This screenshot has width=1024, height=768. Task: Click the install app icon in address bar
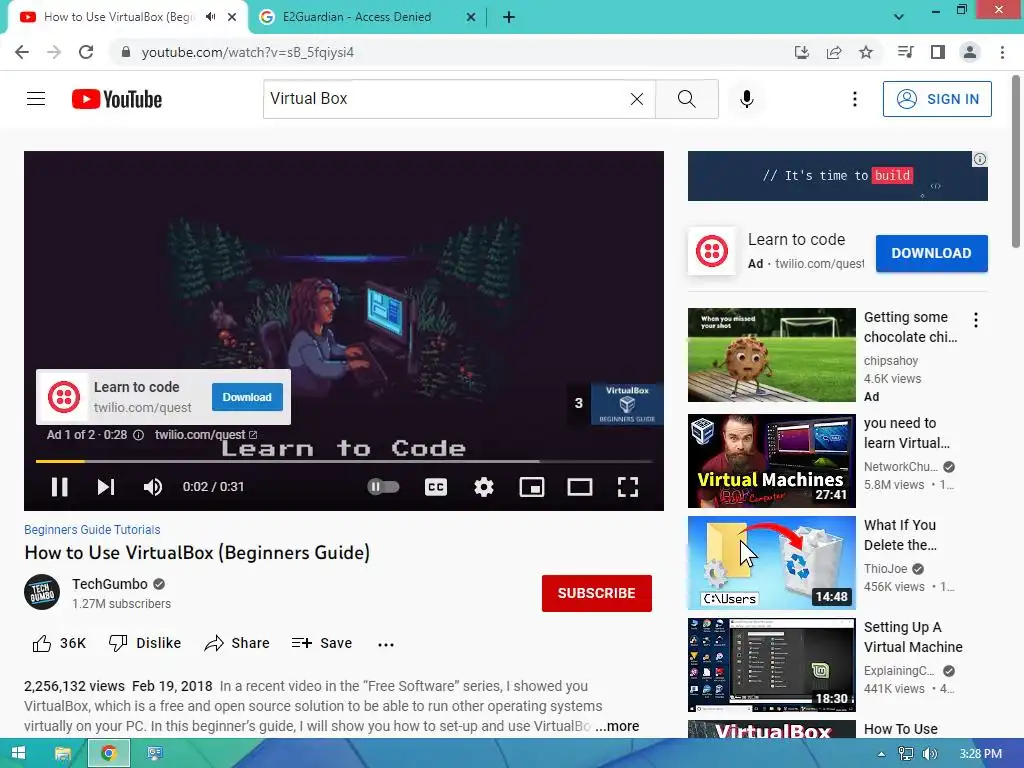(801, 52)
